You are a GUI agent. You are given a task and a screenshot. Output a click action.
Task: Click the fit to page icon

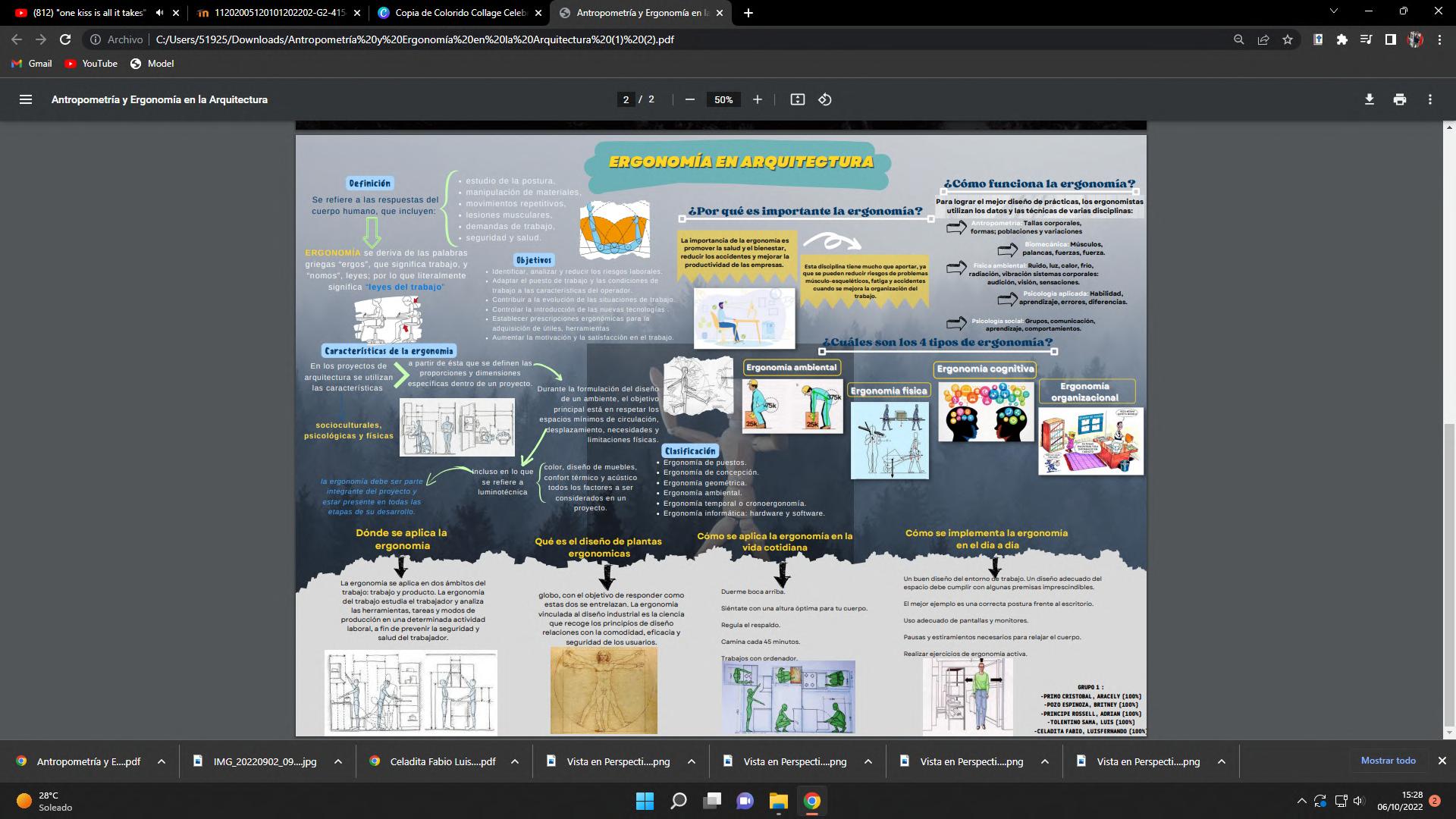click(797, 99)
